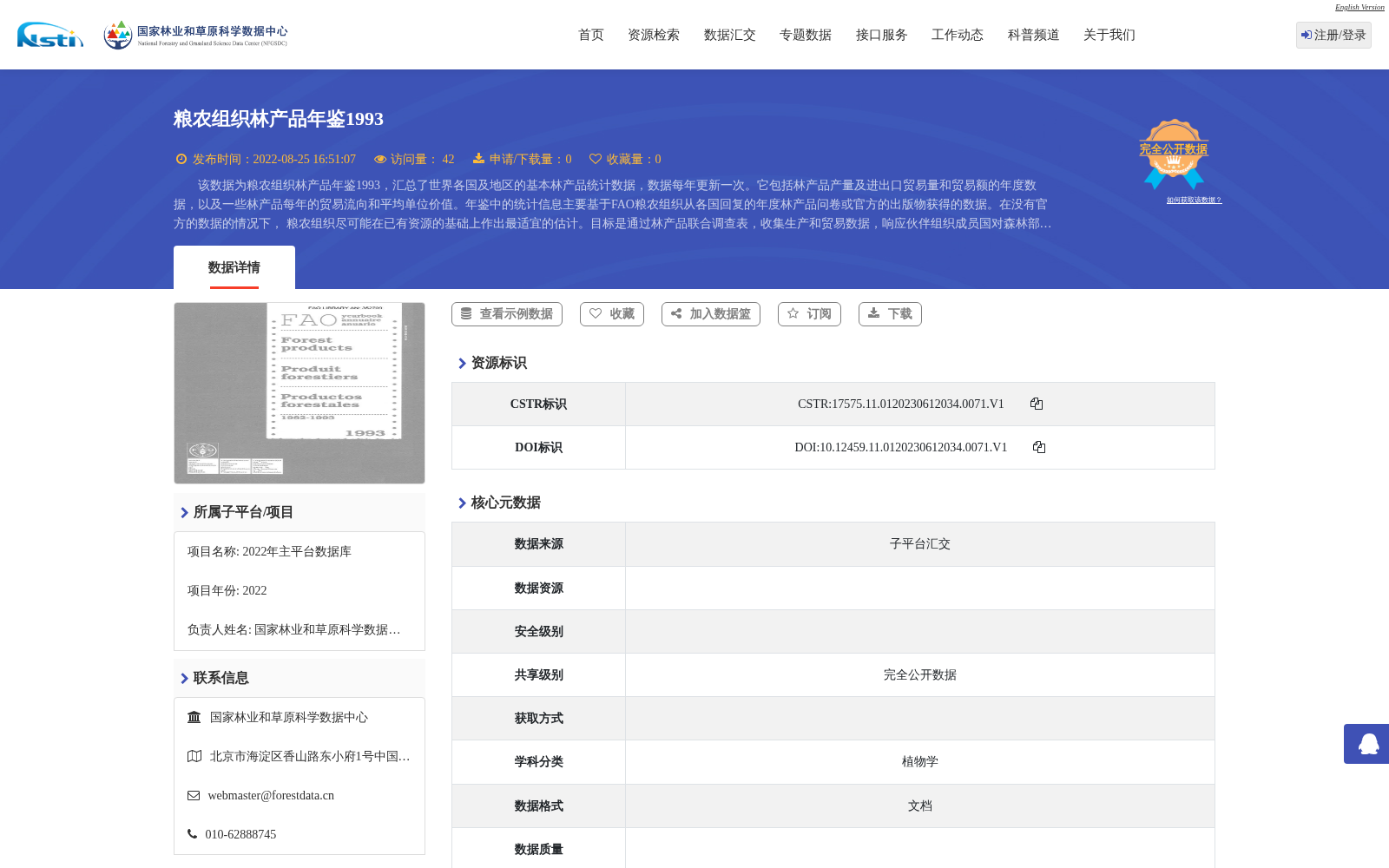1389x868 pixels.
Task: Click the eye icon beside 访问量
Action: pyautogui.click(x=380, y=159)
